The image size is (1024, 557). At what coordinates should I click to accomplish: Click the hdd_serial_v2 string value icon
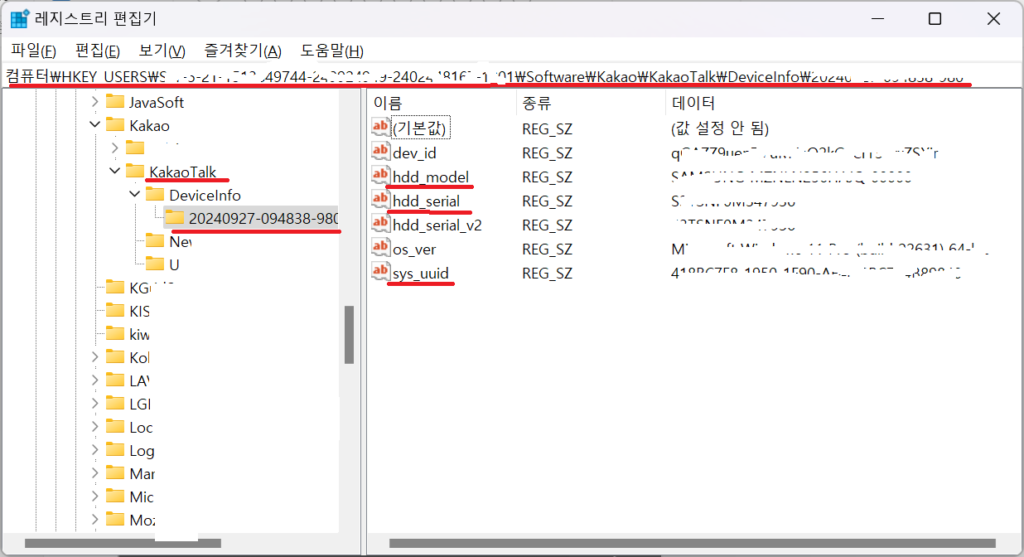(x=381, y=223)
